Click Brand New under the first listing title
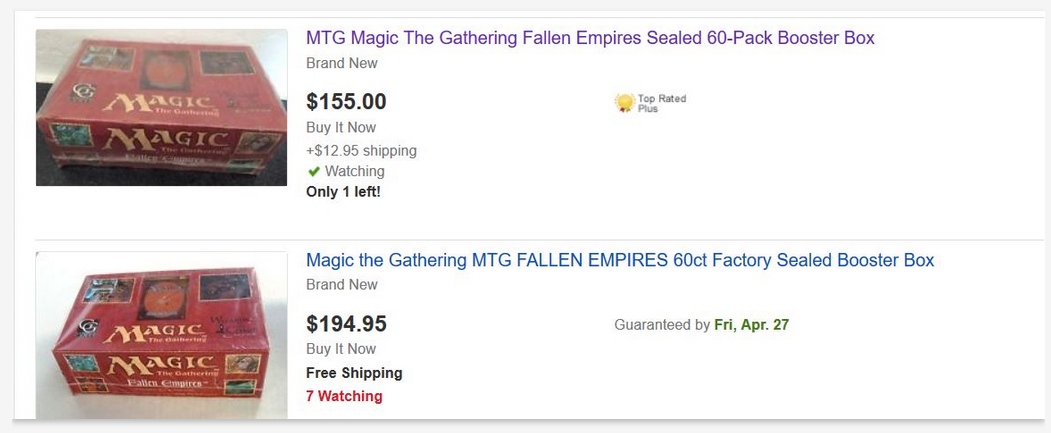This screenshot has height=433, width=1051. [342, 63]
